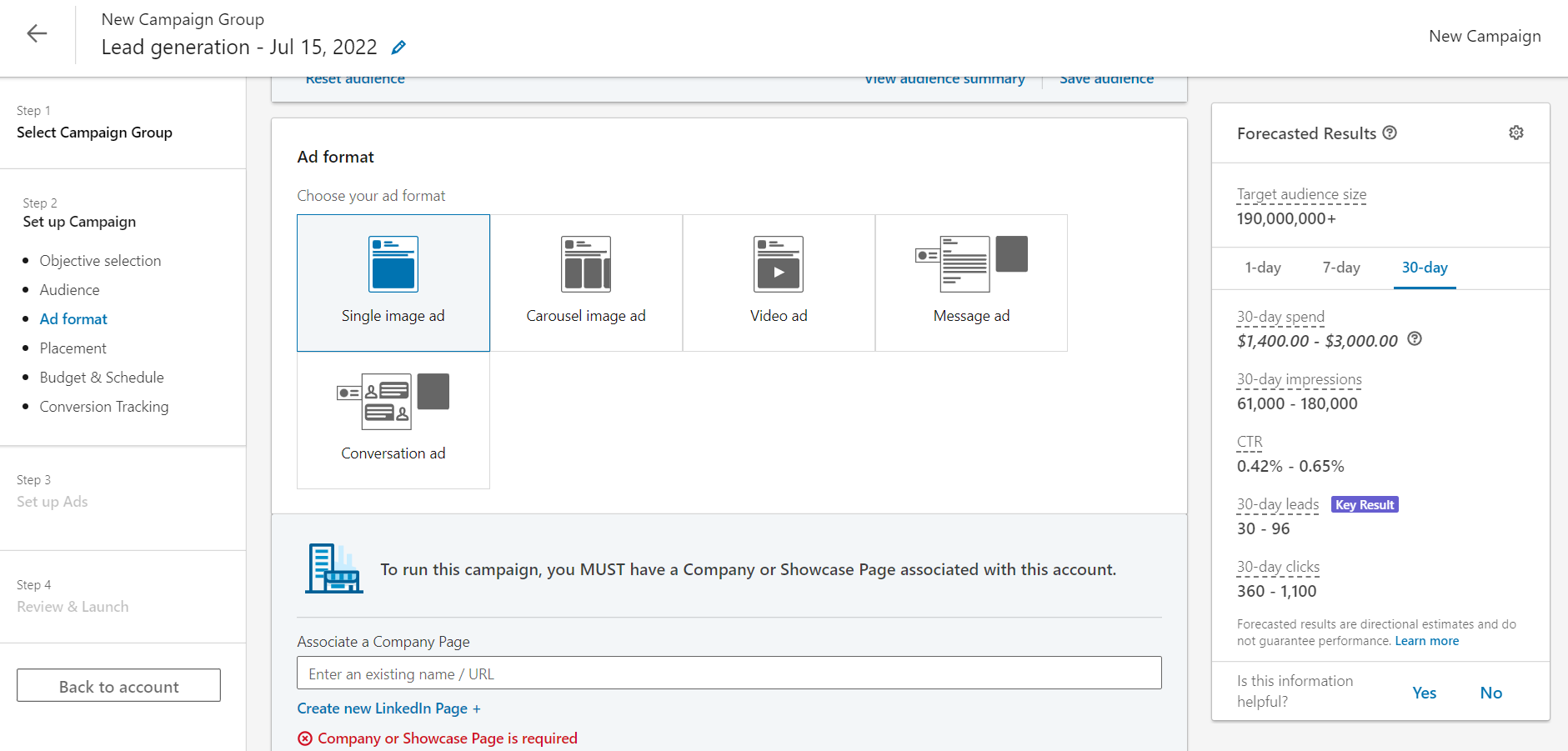This screenshot has width=1568, height=751.
Task: Click the Back to account button
Action: click(118, 686)
